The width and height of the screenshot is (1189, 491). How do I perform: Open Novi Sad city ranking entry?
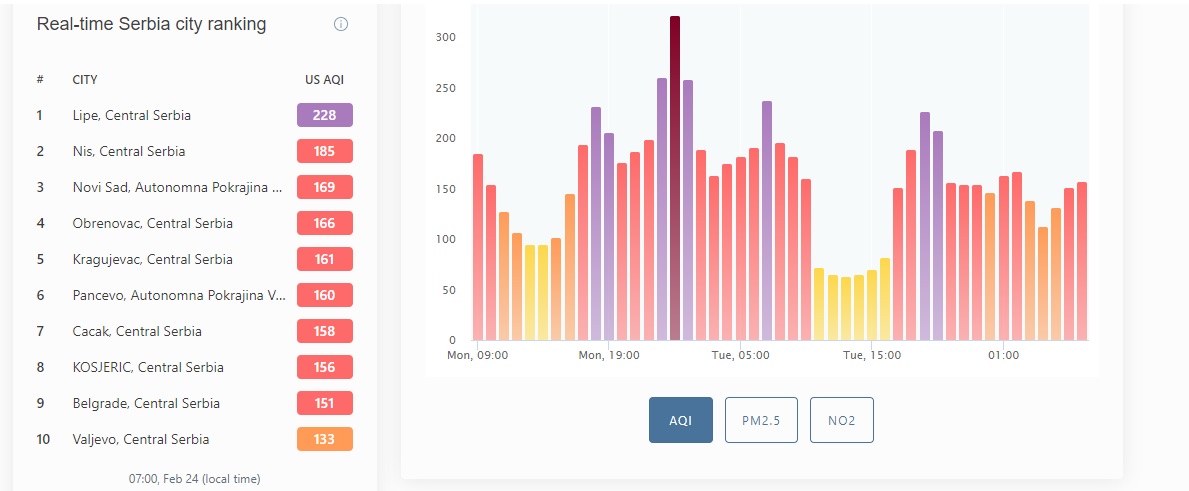coord(178,187)
